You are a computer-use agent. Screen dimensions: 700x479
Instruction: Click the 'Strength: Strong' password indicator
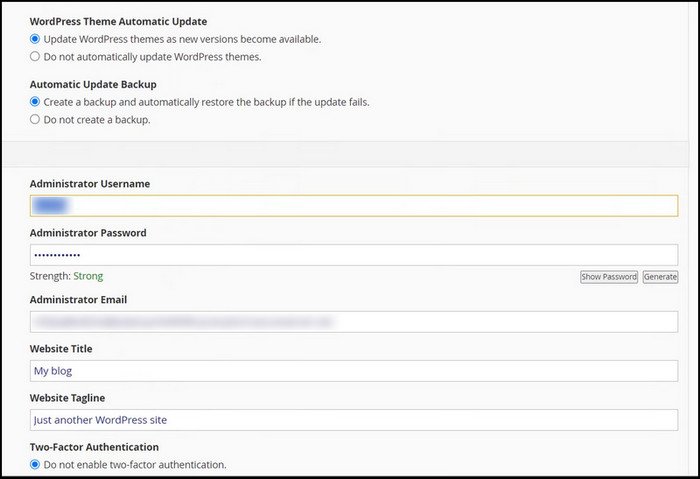(66, 276)
